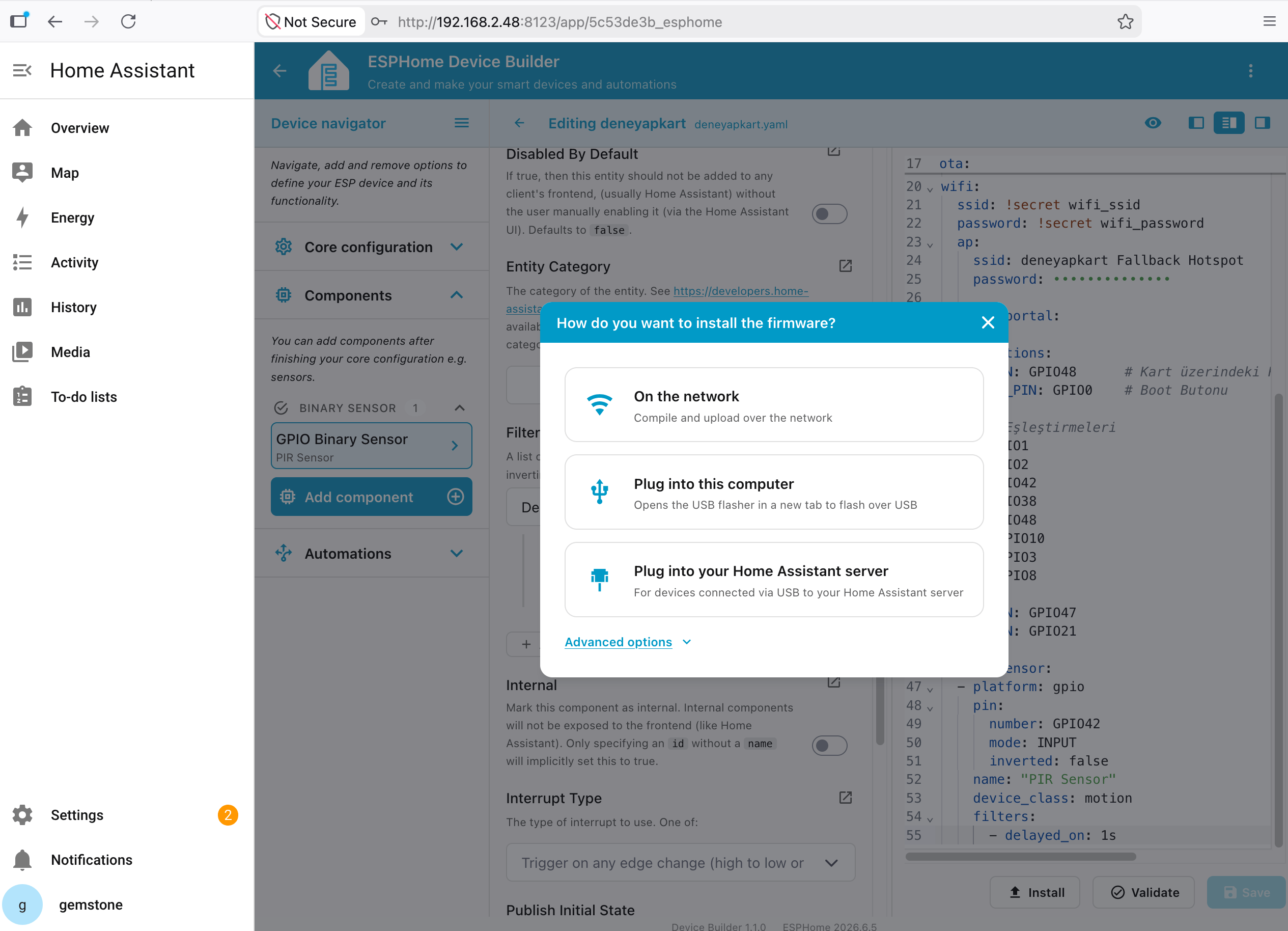Toggle the eye preview icon
The image size is (1288, 931).
pyautogui.click(x=1152, y=123)
